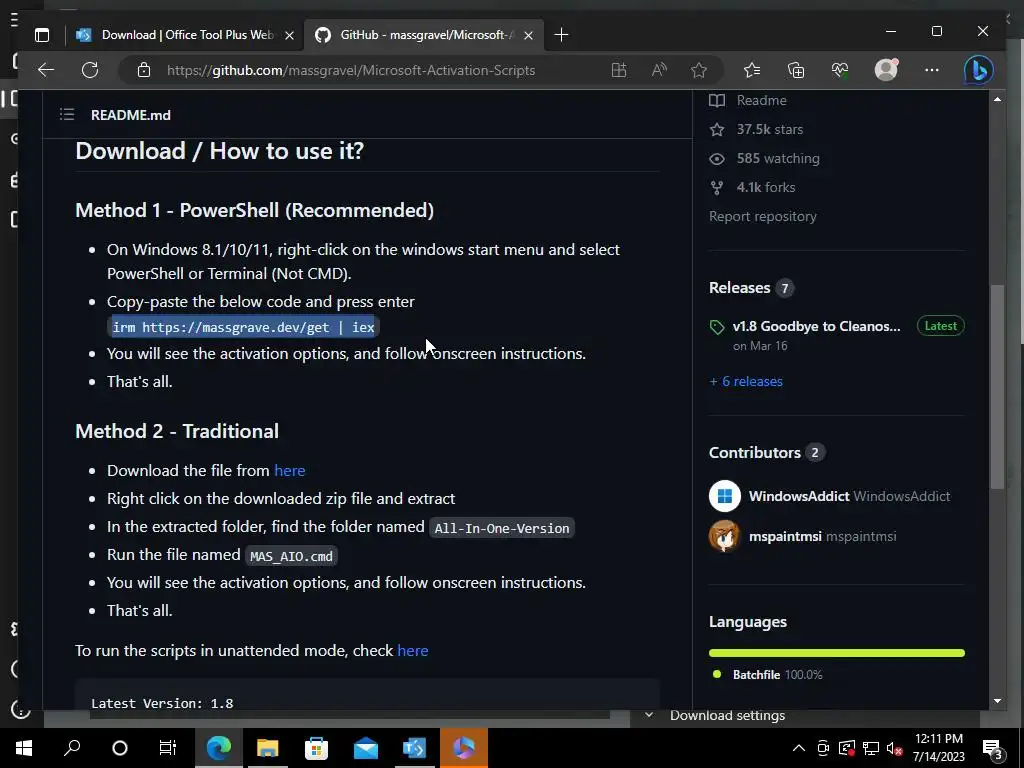Click the muted volume tray icon
Image resolution: width=1024 pixels, height=768 pixels.
click(x=894, y=748)
